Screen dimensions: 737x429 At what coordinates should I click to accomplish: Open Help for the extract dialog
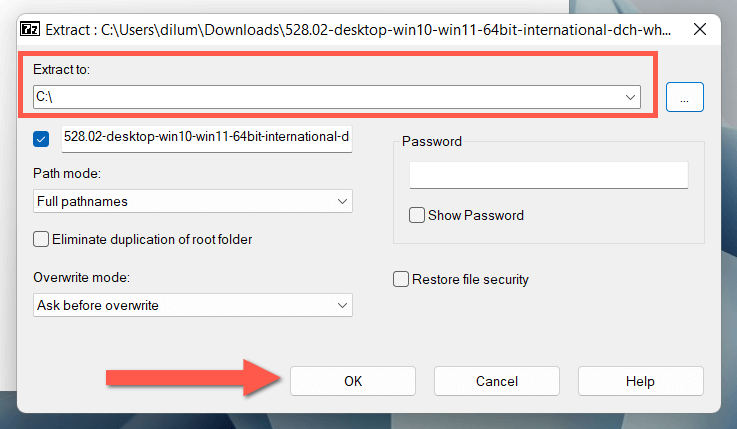(640, 381)
